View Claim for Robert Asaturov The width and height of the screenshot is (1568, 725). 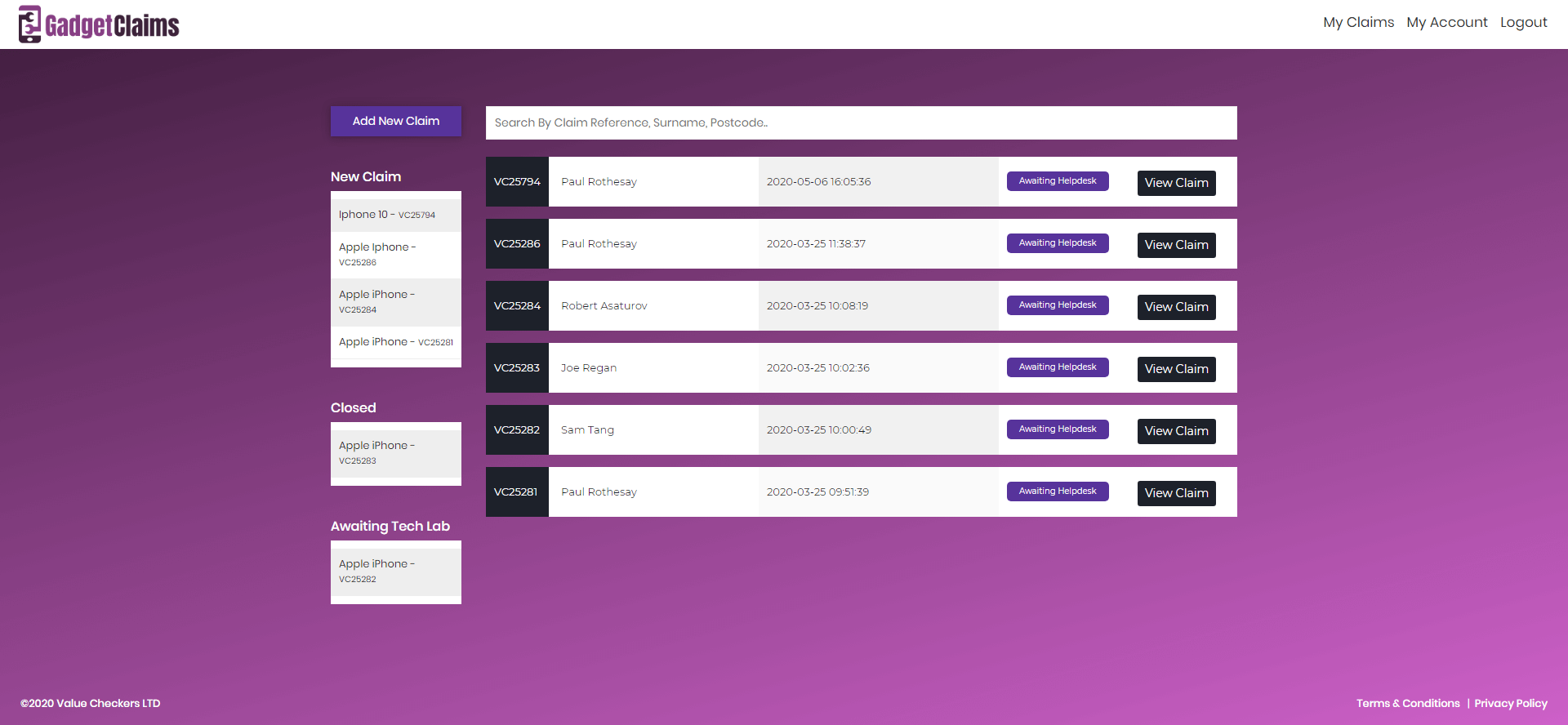pos(1176,307)
